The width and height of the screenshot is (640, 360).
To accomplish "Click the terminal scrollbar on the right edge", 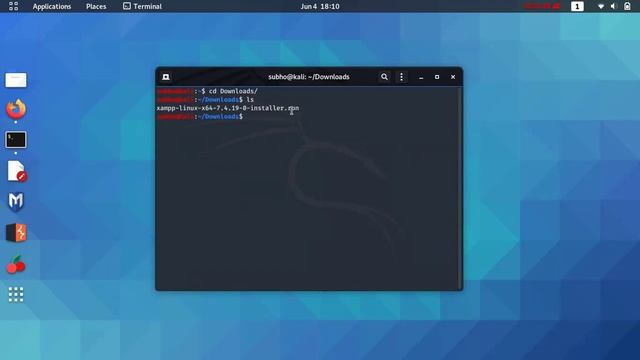I will [461, 188].
